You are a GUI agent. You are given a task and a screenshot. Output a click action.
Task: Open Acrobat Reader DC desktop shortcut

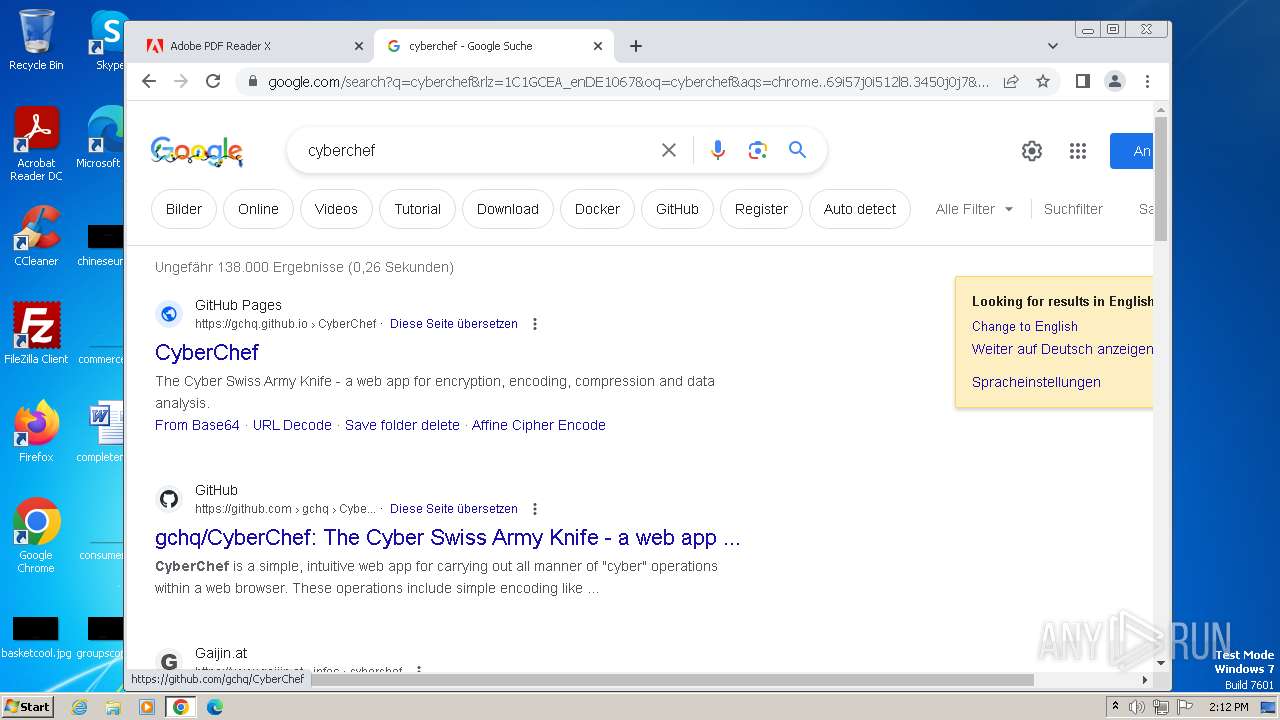[x=36, y=144]
